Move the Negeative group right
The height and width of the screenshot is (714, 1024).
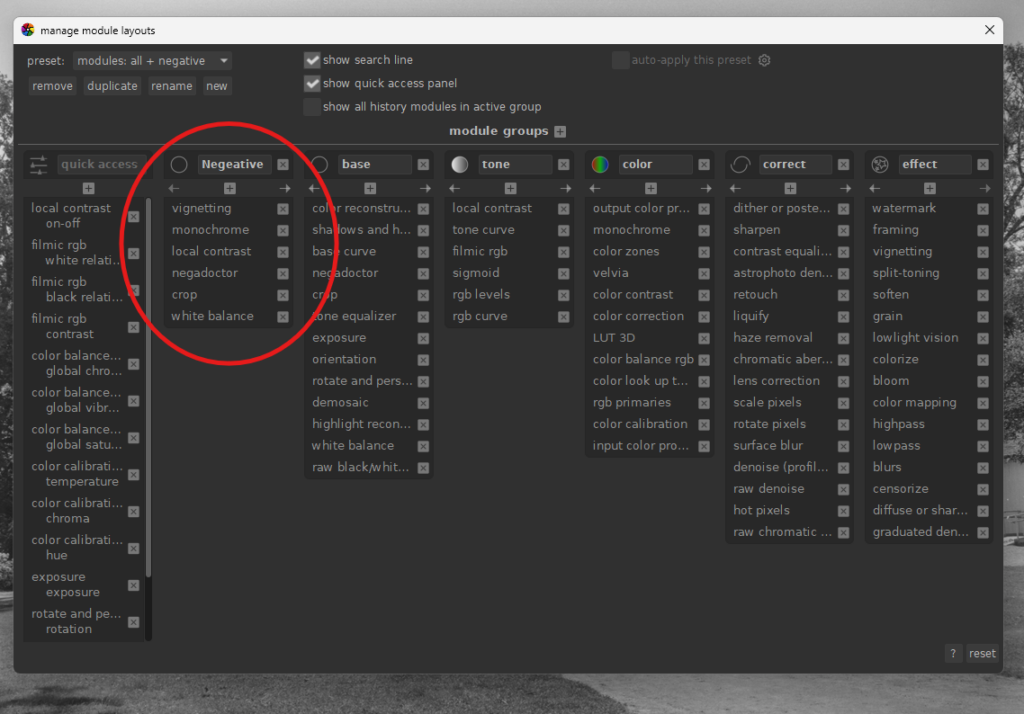tap(285, 189)
